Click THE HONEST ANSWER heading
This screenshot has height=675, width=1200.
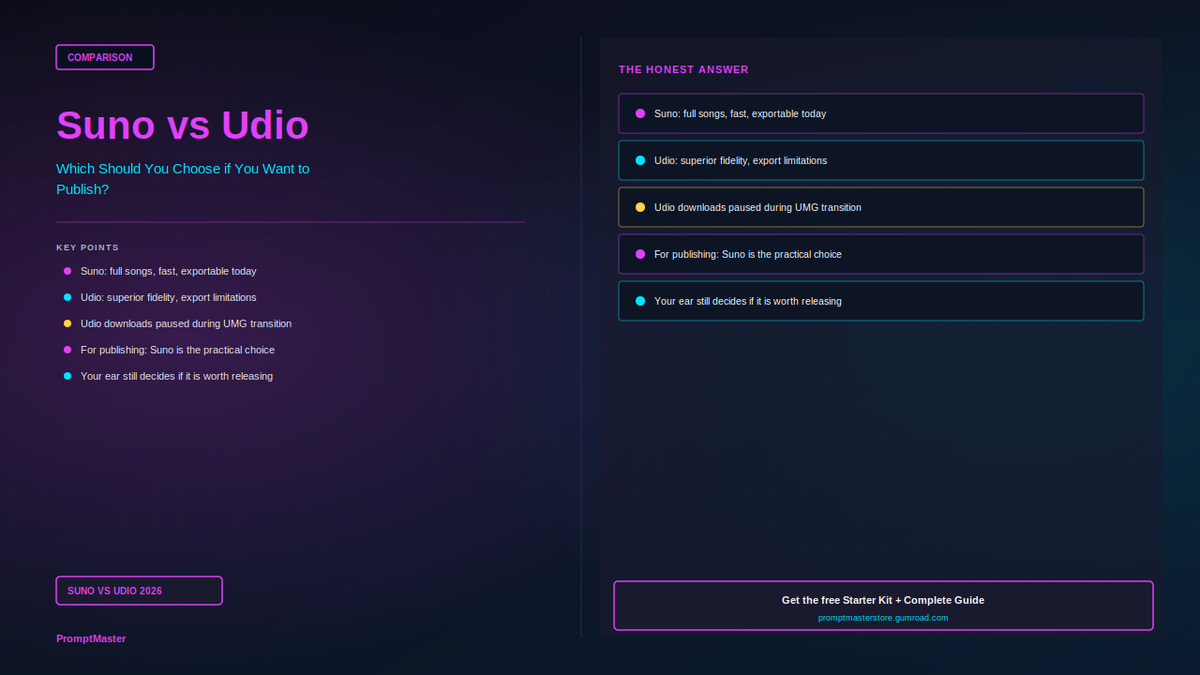(684, 70)
